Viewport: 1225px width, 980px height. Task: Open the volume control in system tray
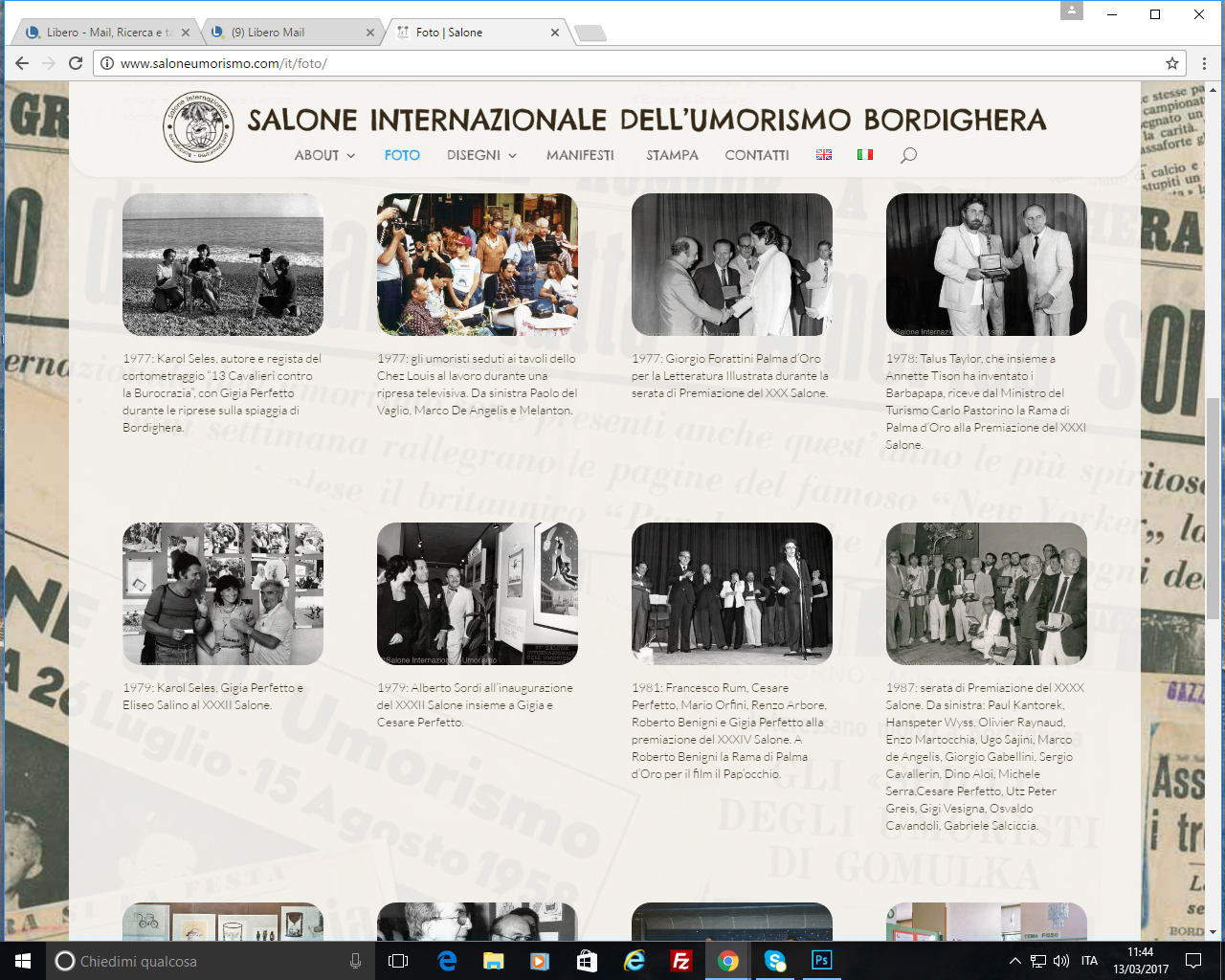(1060, 961)
